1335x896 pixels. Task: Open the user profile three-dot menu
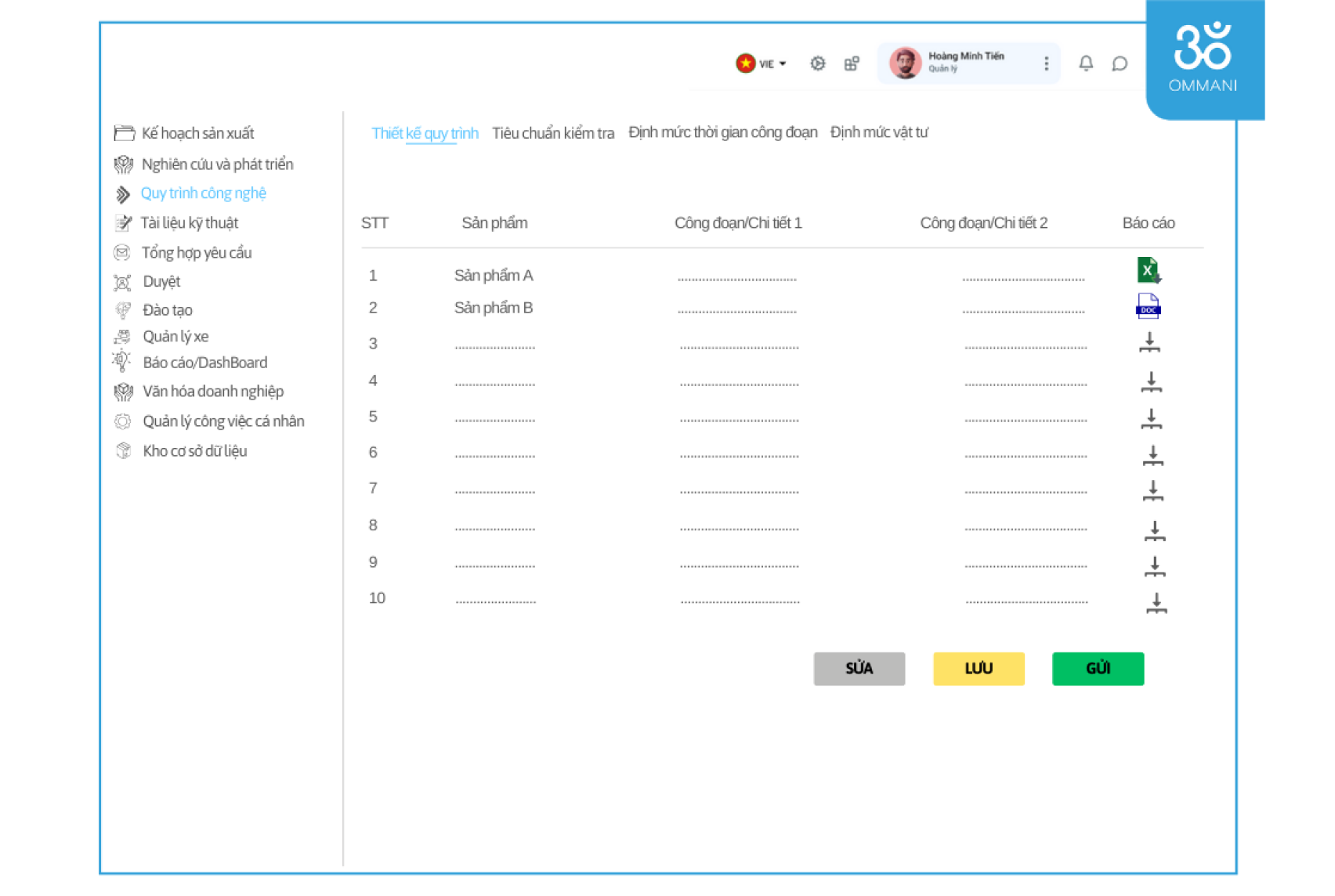pyautogui.click(x=1046, y=63)
